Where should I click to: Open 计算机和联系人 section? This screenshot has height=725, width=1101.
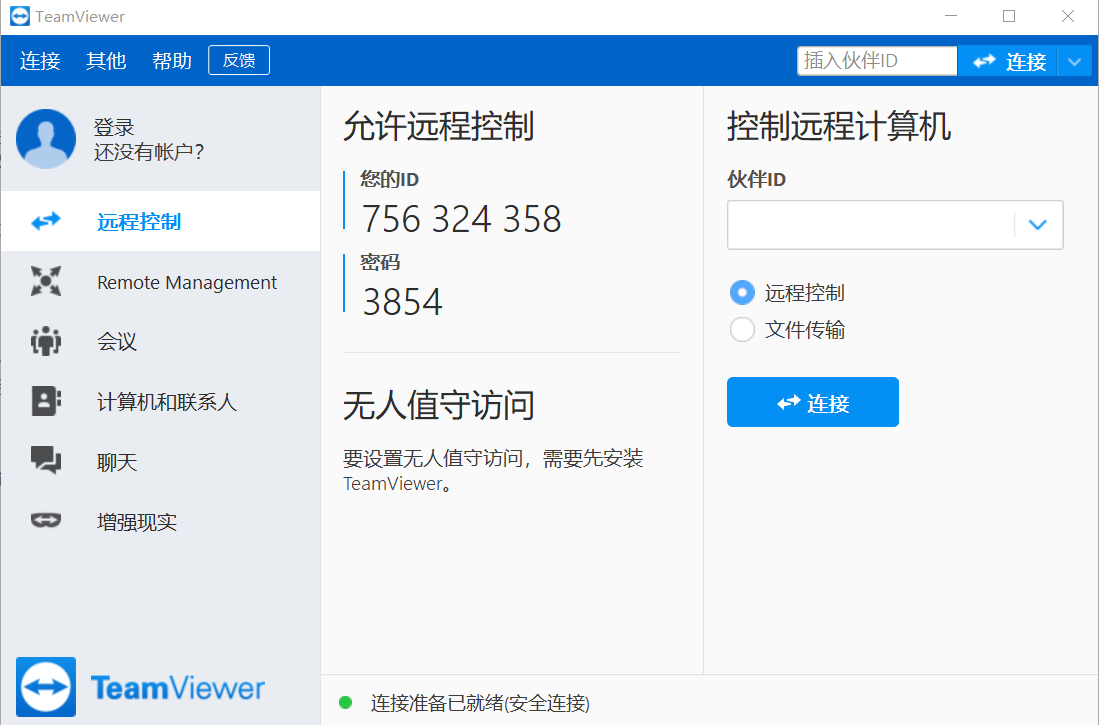click(161, 401)
